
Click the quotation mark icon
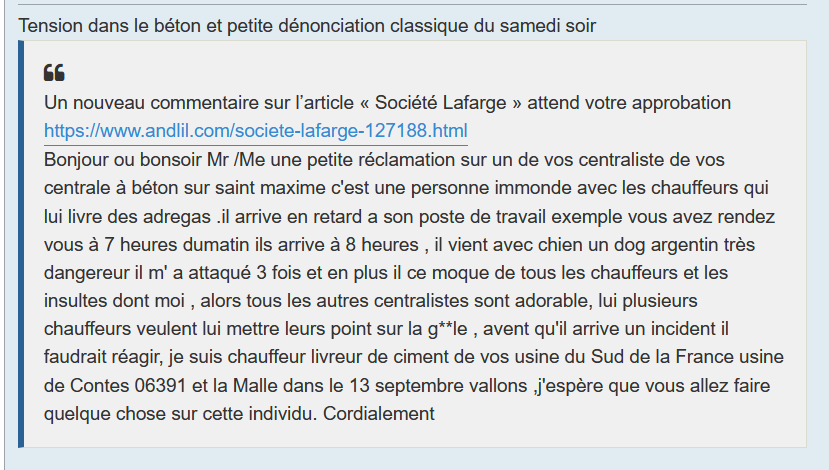click(54, 72)
